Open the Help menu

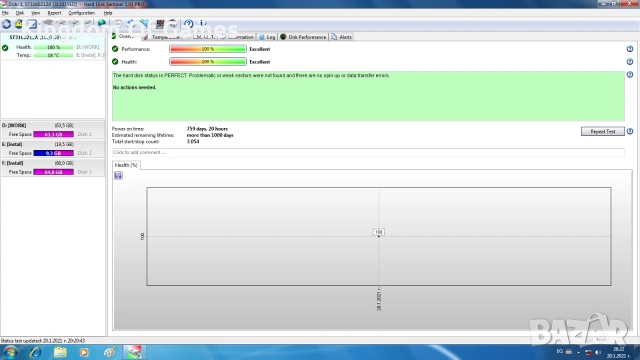(x=108, y=13)
